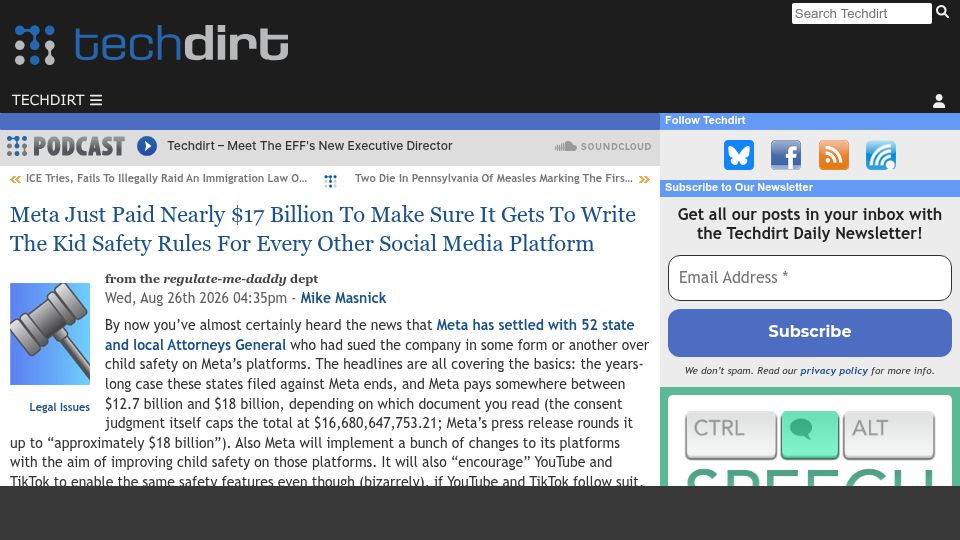
Task: Click the newsletter Email Address field
Action: coord(809,278)
